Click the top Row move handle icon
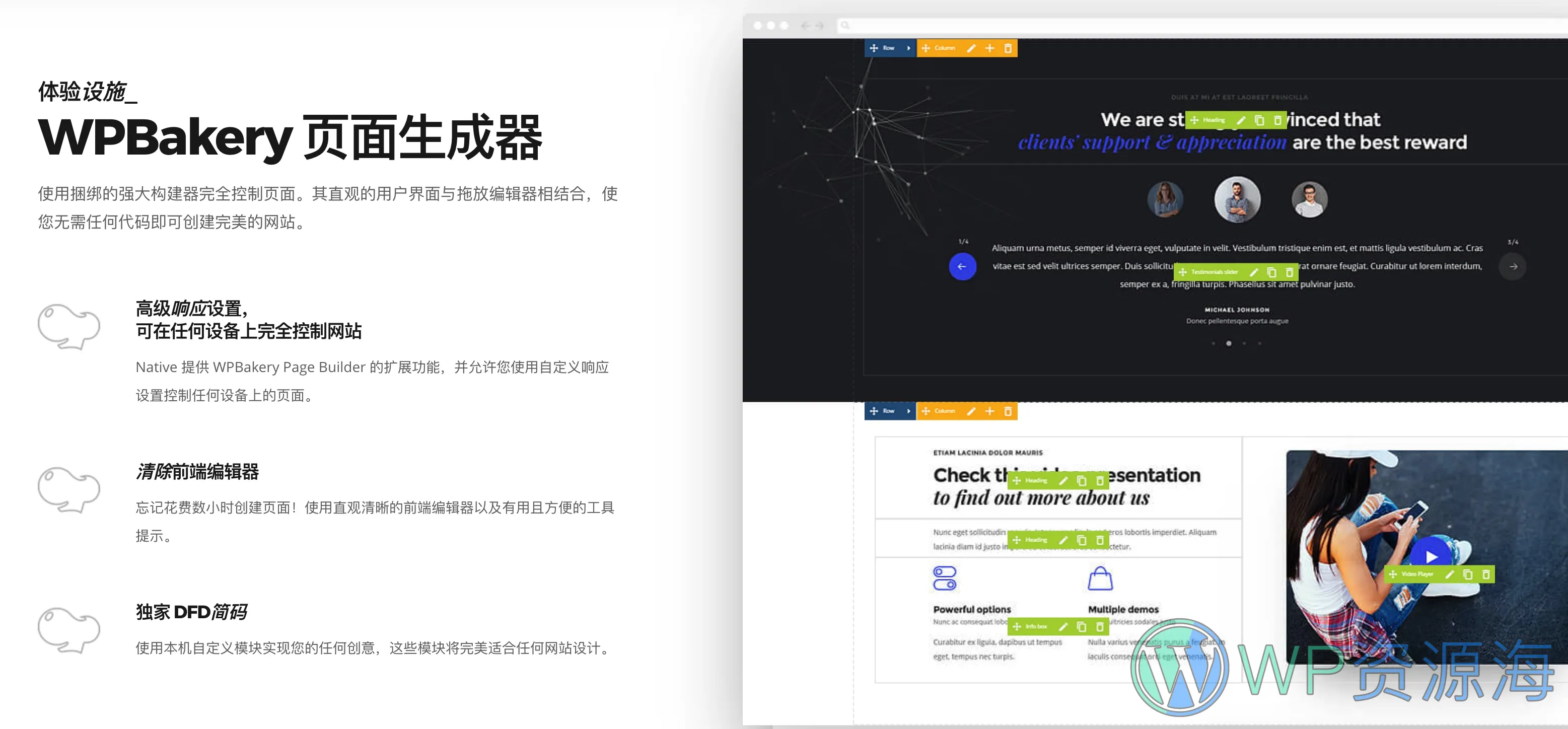Image resolution: width=1568 pixels, height=729 pixels. (874, 48)
